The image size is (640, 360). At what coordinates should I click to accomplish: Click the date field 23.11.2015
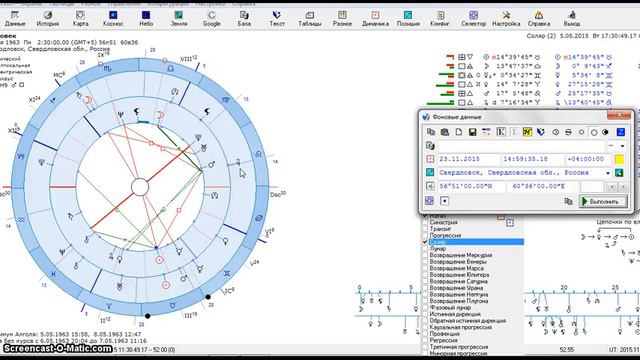468,159
